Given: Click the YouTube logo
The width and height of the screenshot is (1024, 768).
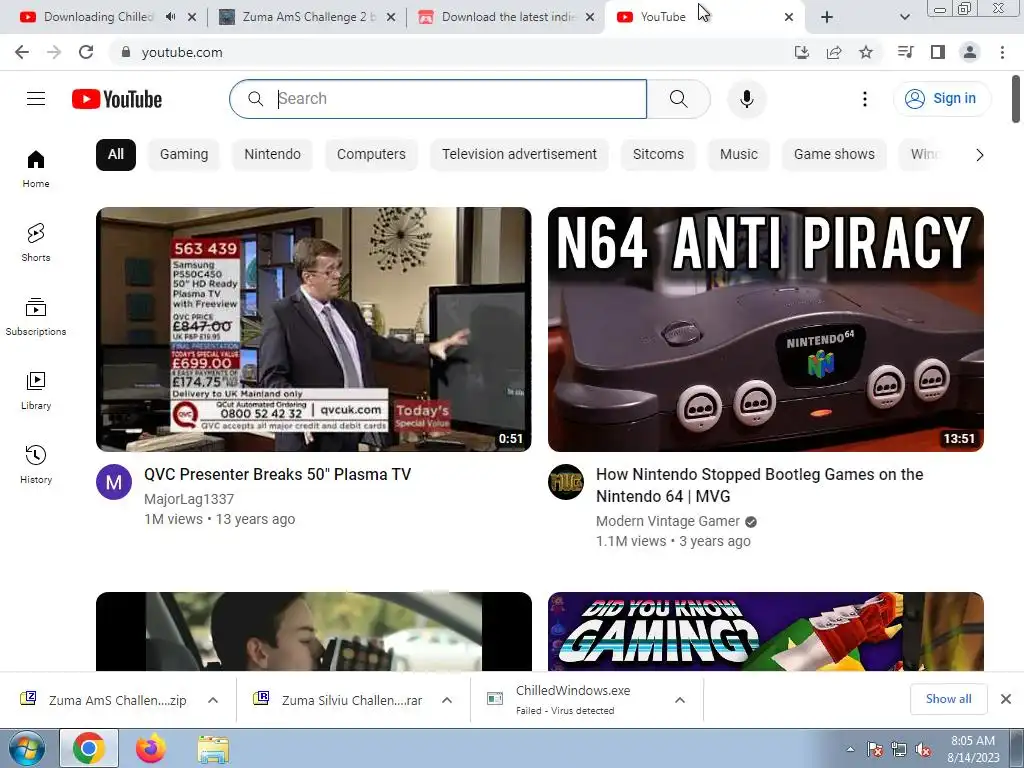Looking at the screenshot, I should click(117, 99).
